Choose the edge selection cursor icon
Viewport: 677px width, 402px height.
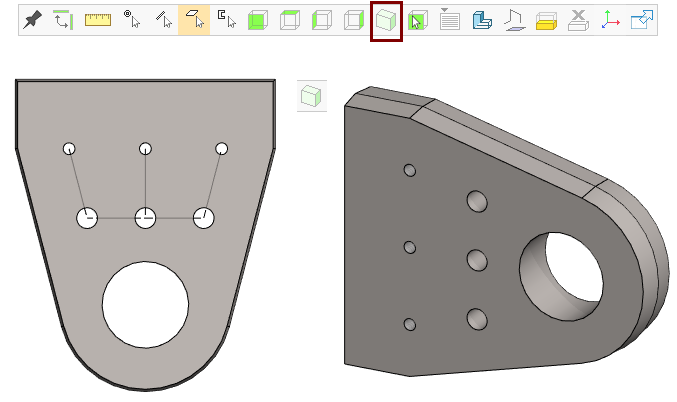[163, 20]
